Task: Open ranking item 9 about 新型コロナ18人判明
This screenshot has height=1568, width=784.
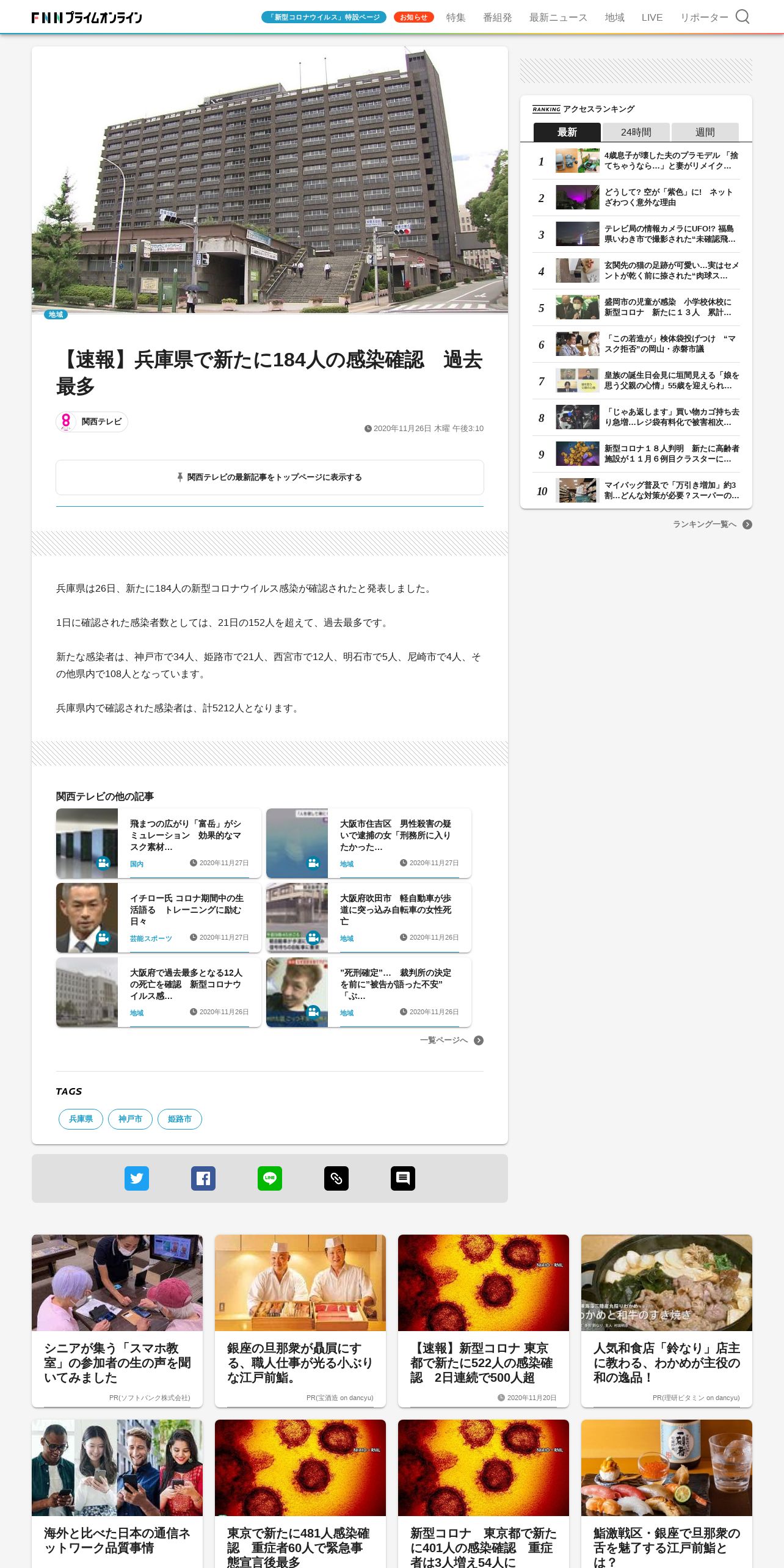Action: (636, 454)
